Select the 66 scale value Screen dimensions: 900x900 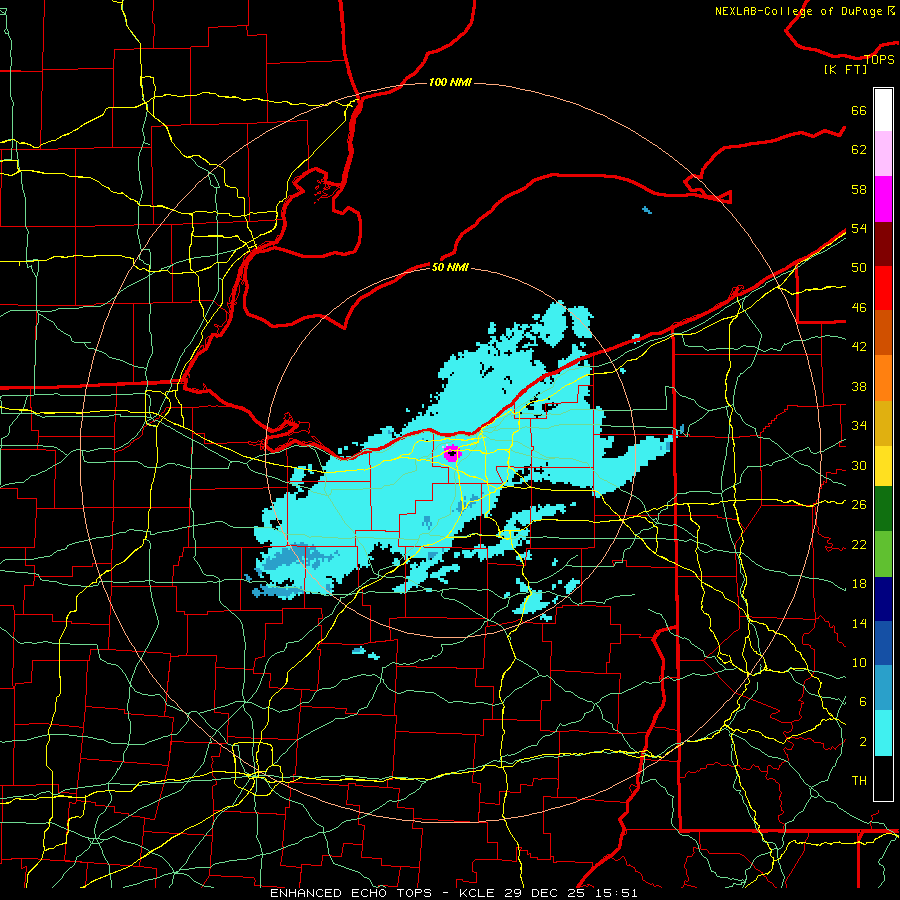point(859,110)
